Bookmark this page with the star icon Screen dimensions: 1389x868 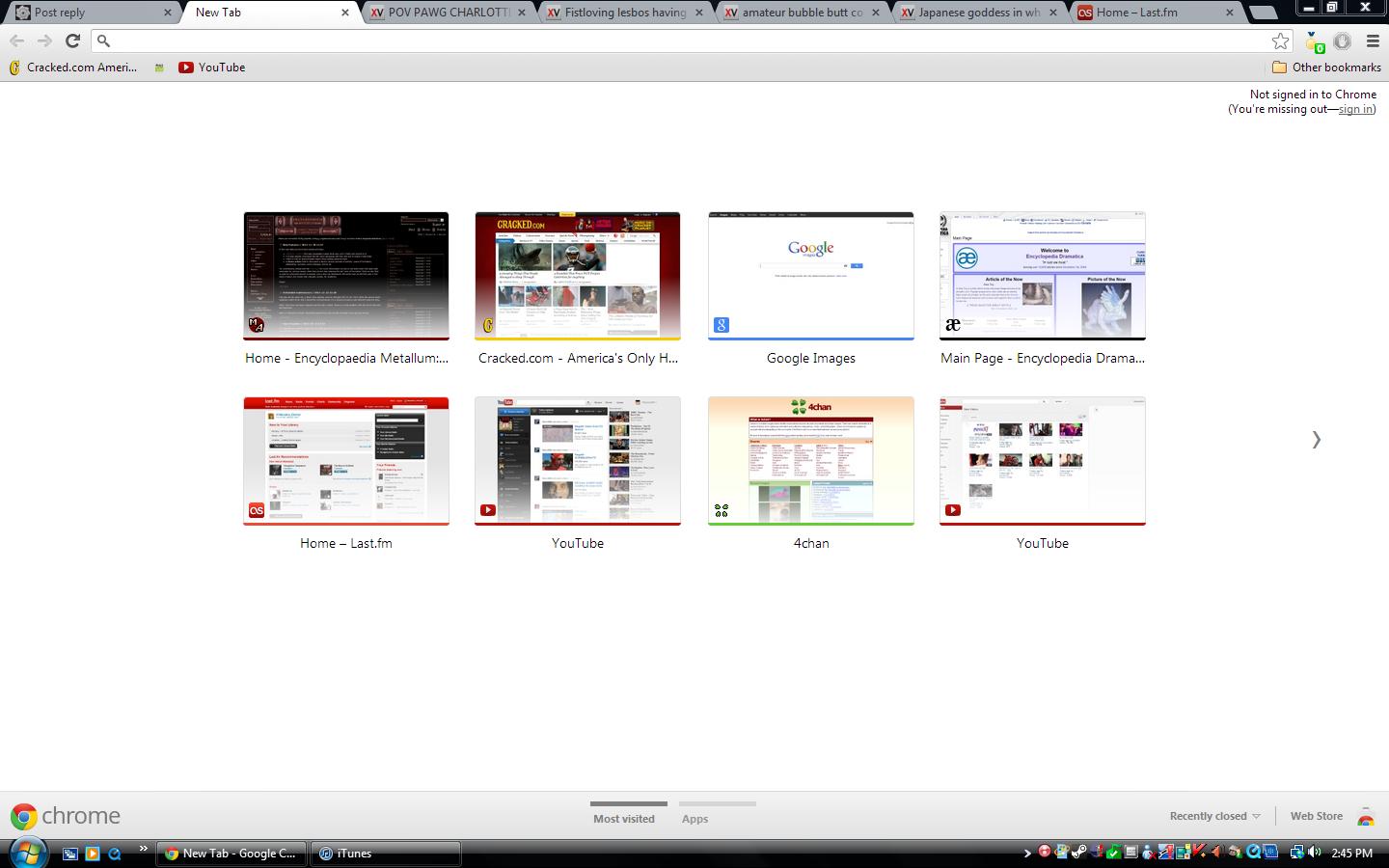1280,41
